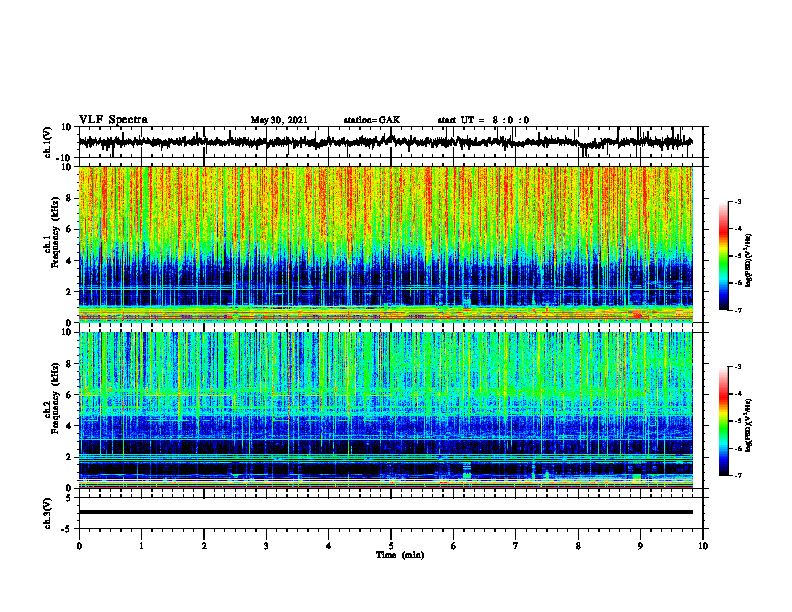Click the "Time (min)" axis label
The image size is (792, 612).
400,555
